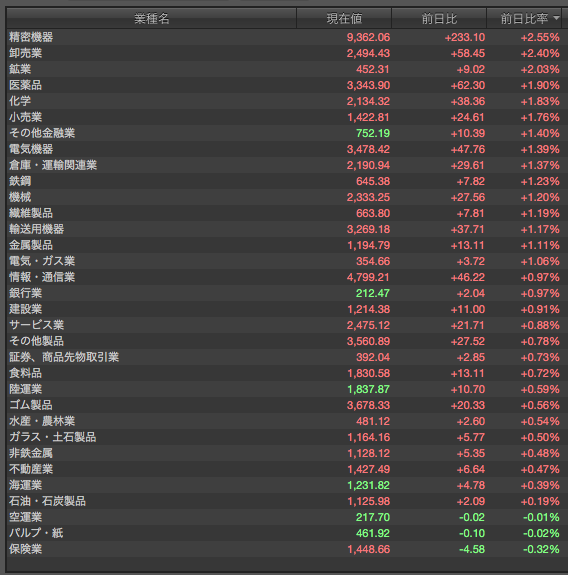The width and height of the screenshot is (568, 575).
Task: Select the 電気機器 sector name
Action: tap(31, 149)
